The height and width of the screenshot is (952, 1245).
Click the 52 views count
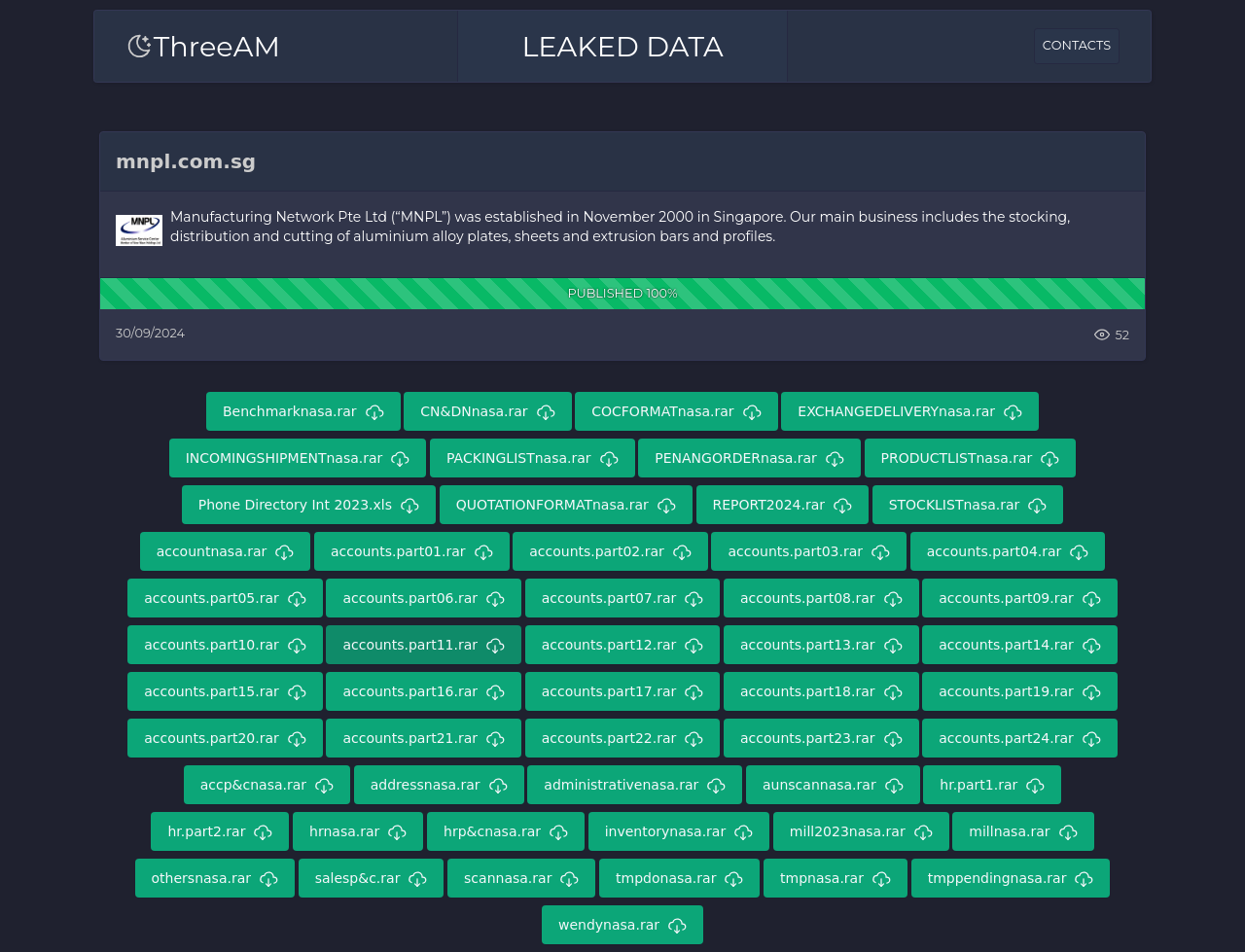click(x=1122, y=335)
